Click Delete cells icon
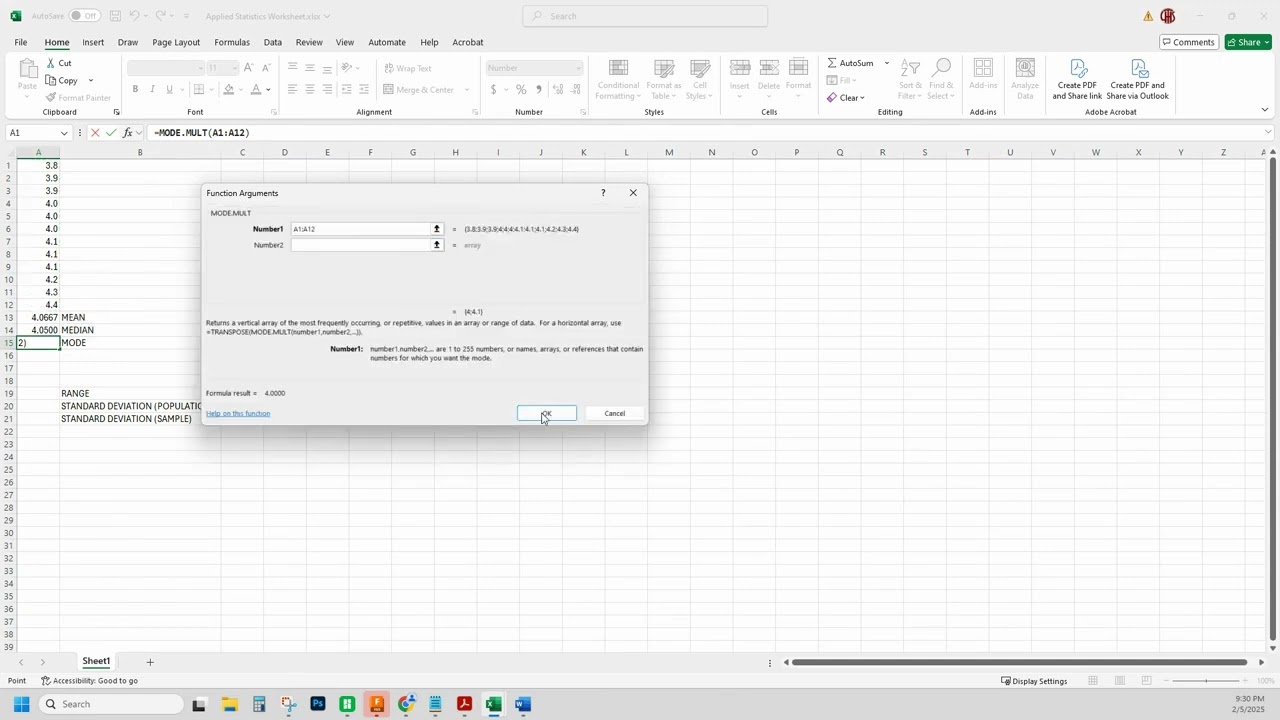 coord(768,68)
